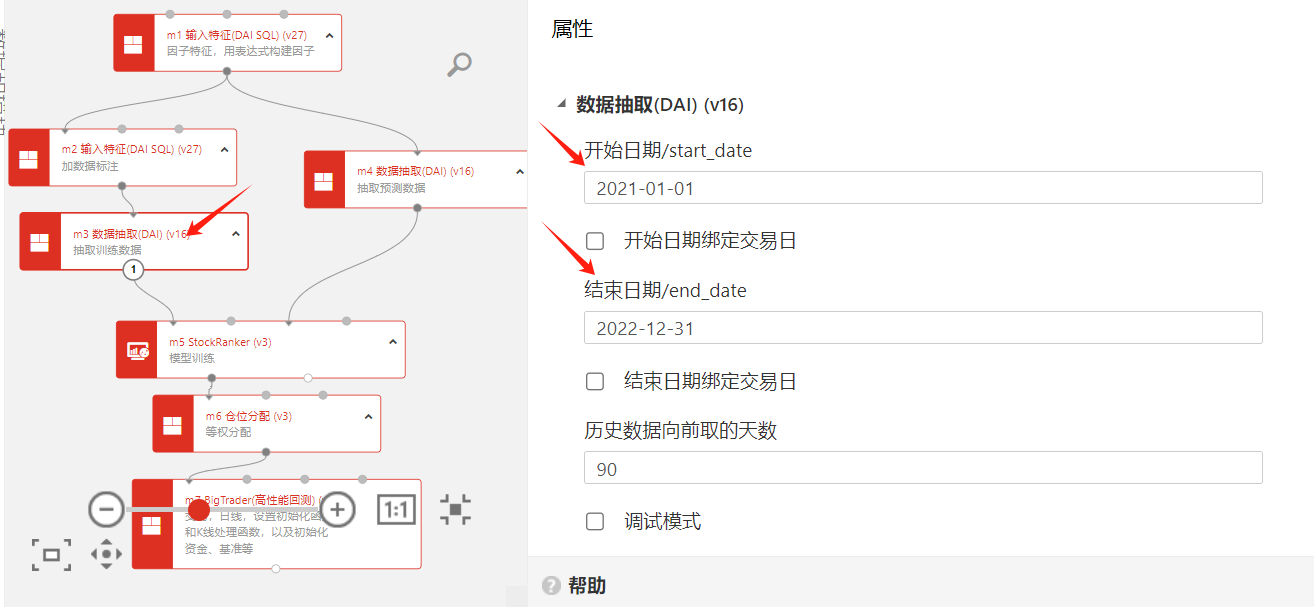Click the zoom in plus button
Image resolution: width=1314 pixels, height=607 pixels.
(x=337, y=509)
